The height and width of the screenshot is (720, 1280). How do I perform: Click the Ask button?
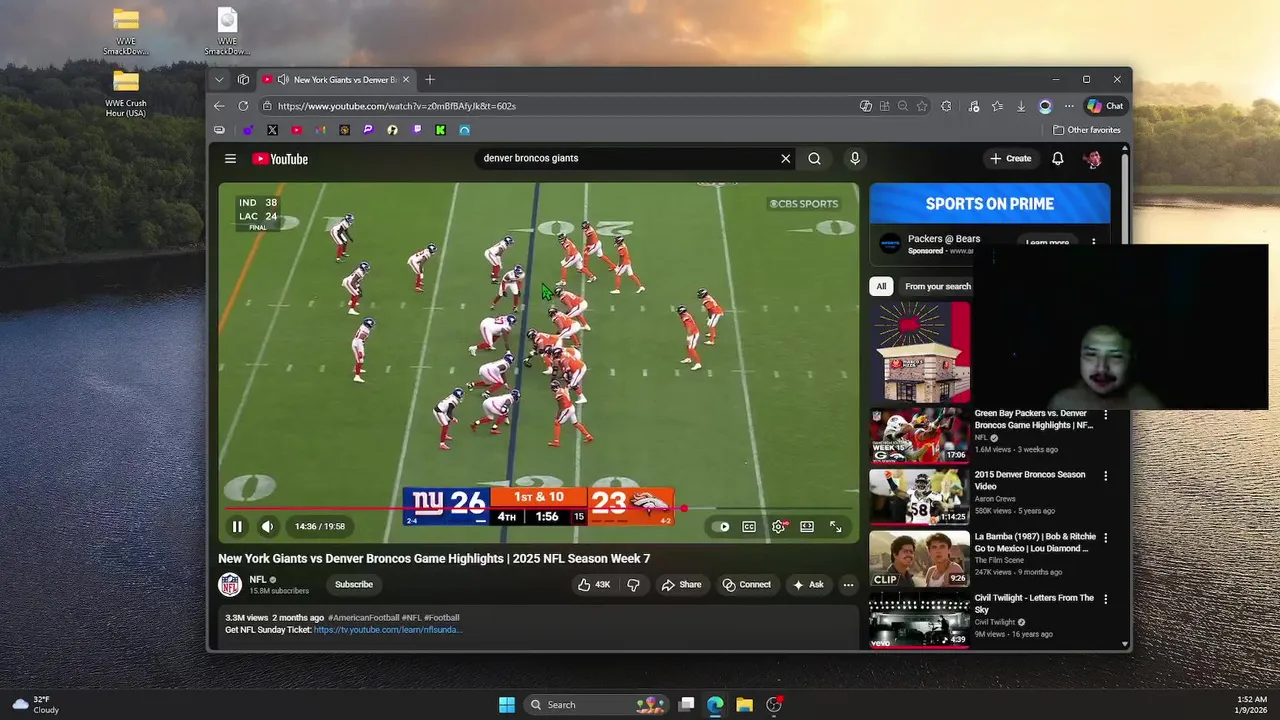808,584
